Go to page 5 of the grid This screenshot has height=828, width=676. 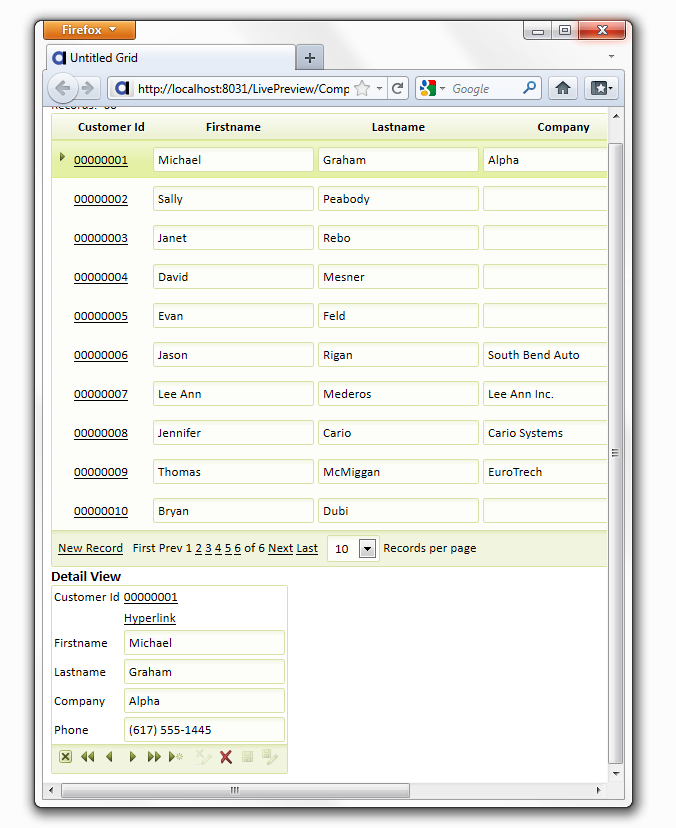click(x=228, y=548)
